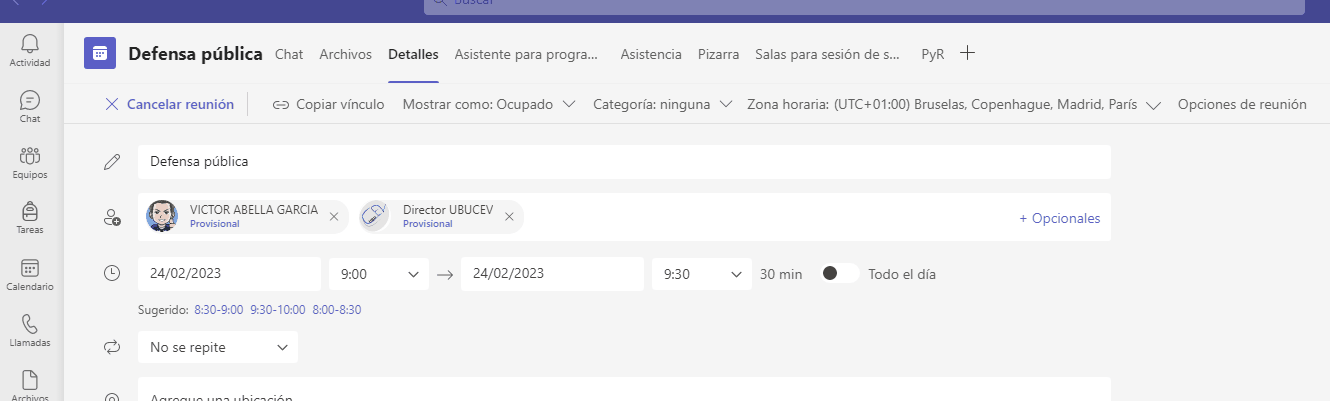Screen dimensions: 1330x401
Task: Switch to the Archivos tab
Action: [345, 54]
